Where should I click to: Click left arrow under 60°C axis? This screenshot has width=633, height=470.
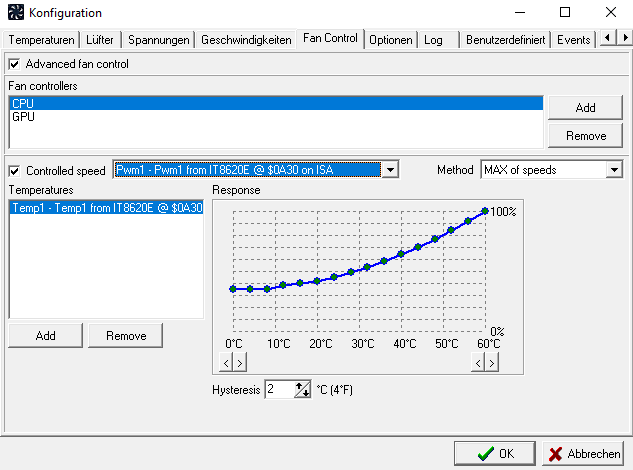coord(478,363)
